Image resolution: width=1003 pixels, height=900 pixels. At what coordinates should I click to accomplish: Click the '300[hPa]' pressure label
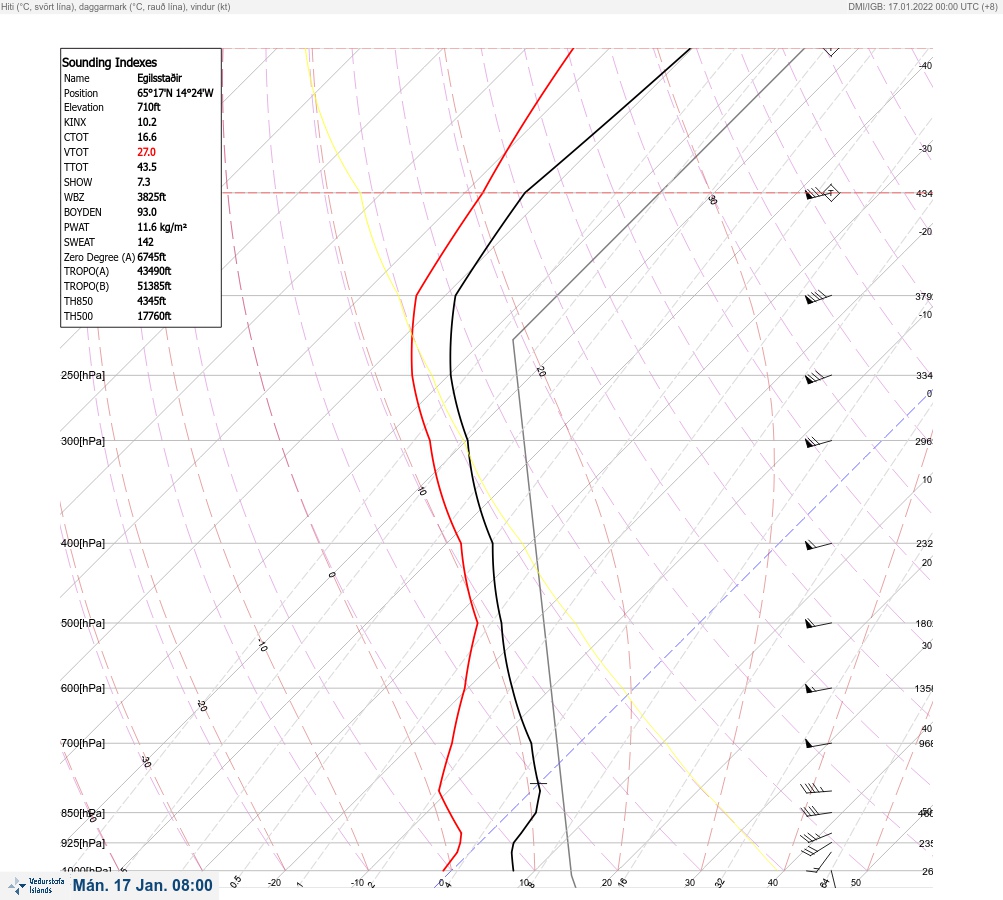83,441
